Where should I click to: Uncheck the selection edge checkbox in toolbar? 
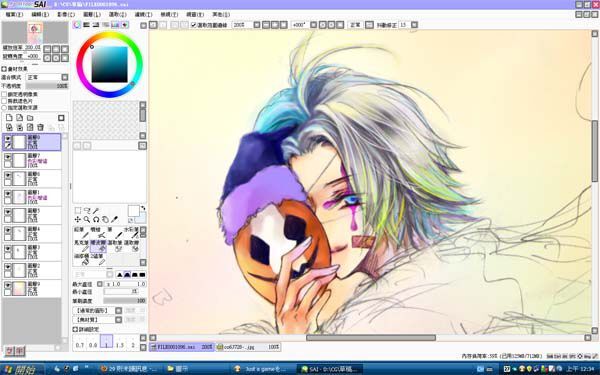click(194, 25)
